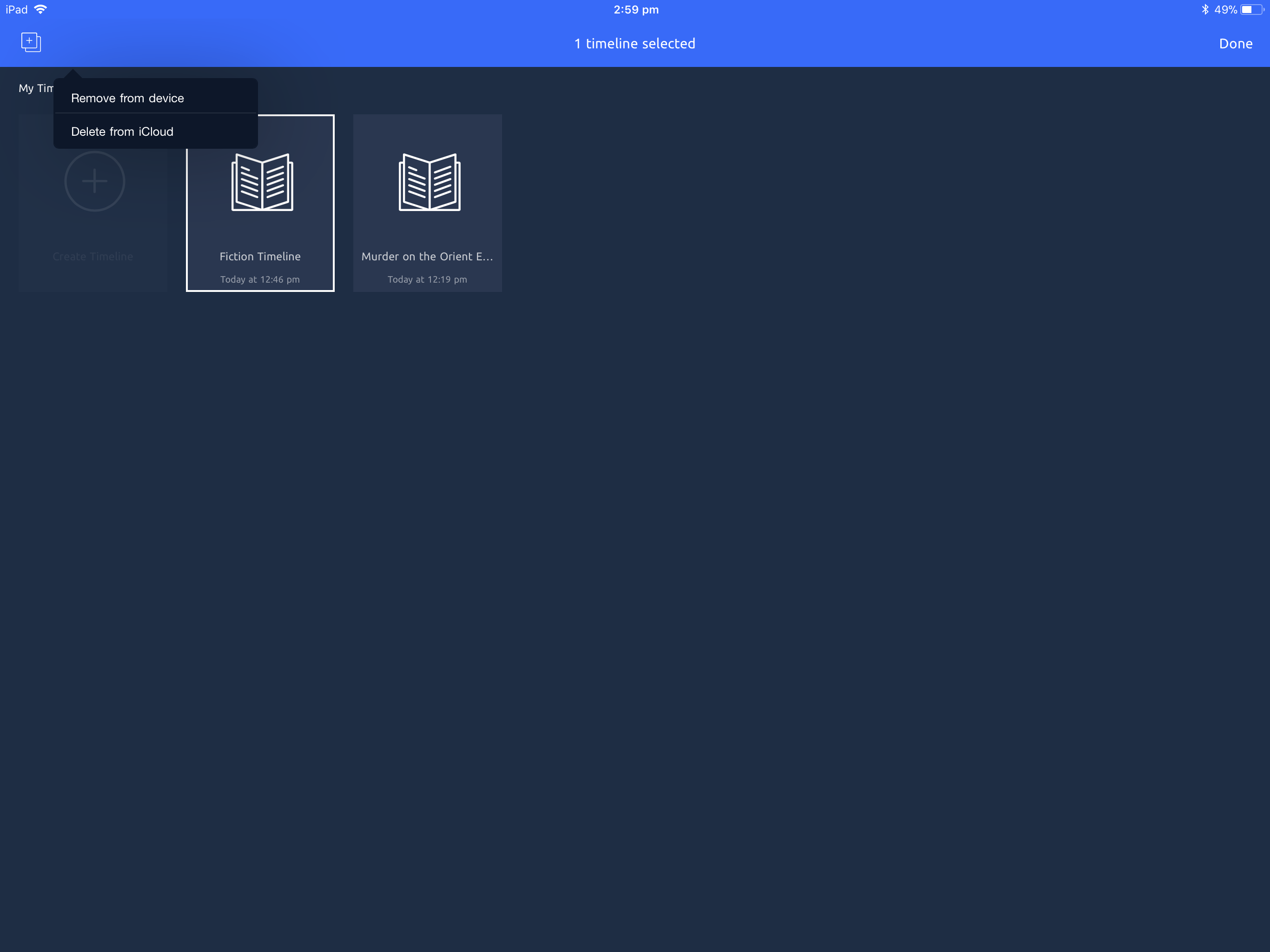This screenshot has height=952, width=1270.
Task: Click the Fiction Timeline book icon
Action: pos(262,182)
